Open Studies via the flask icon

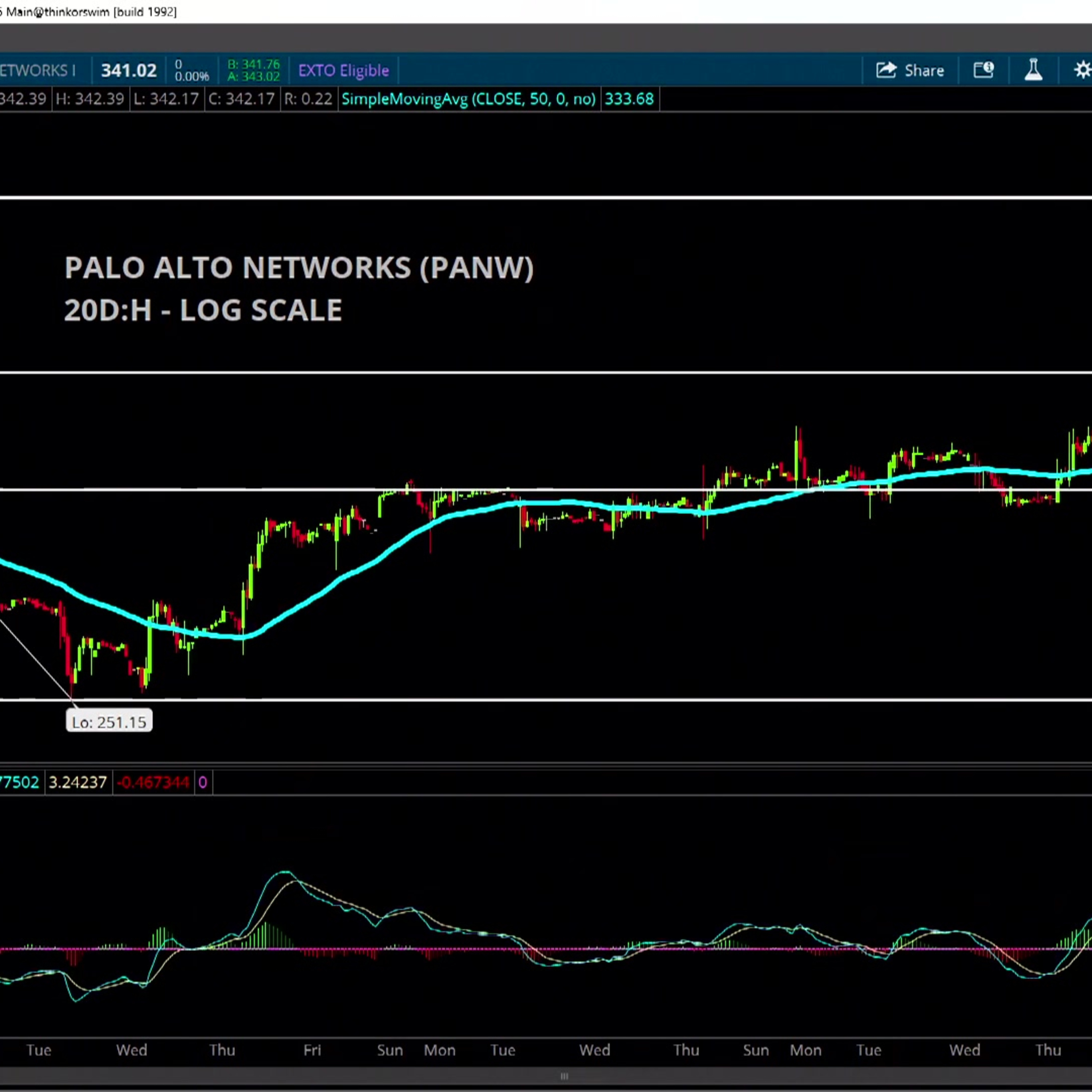pyautogui.click(x=1033, y=70)
